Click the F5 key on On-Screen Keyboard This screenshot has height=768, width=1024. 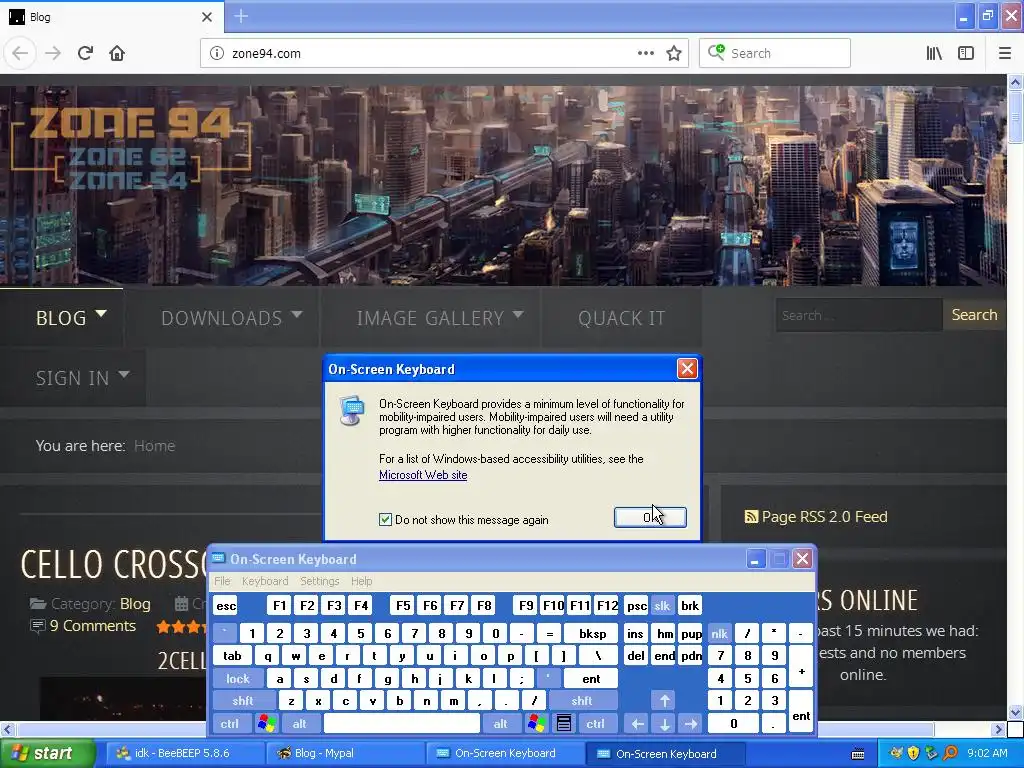[x=403, y=606]
